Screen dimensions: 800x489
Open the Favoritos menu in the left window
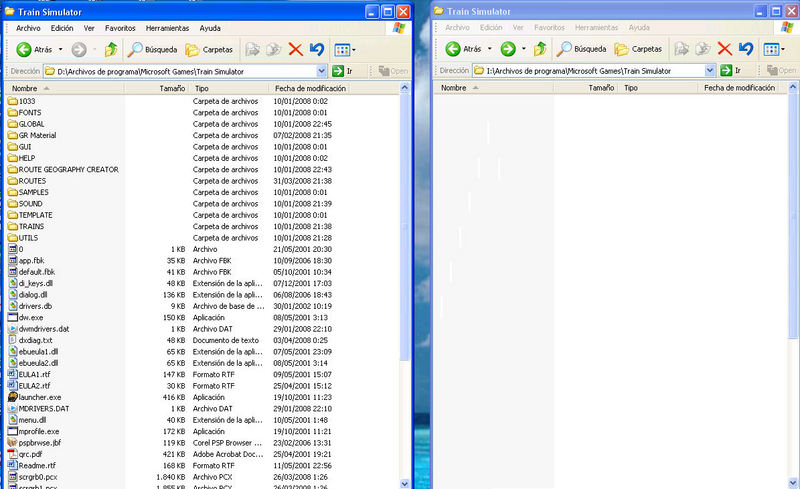(x=122, y=28)
